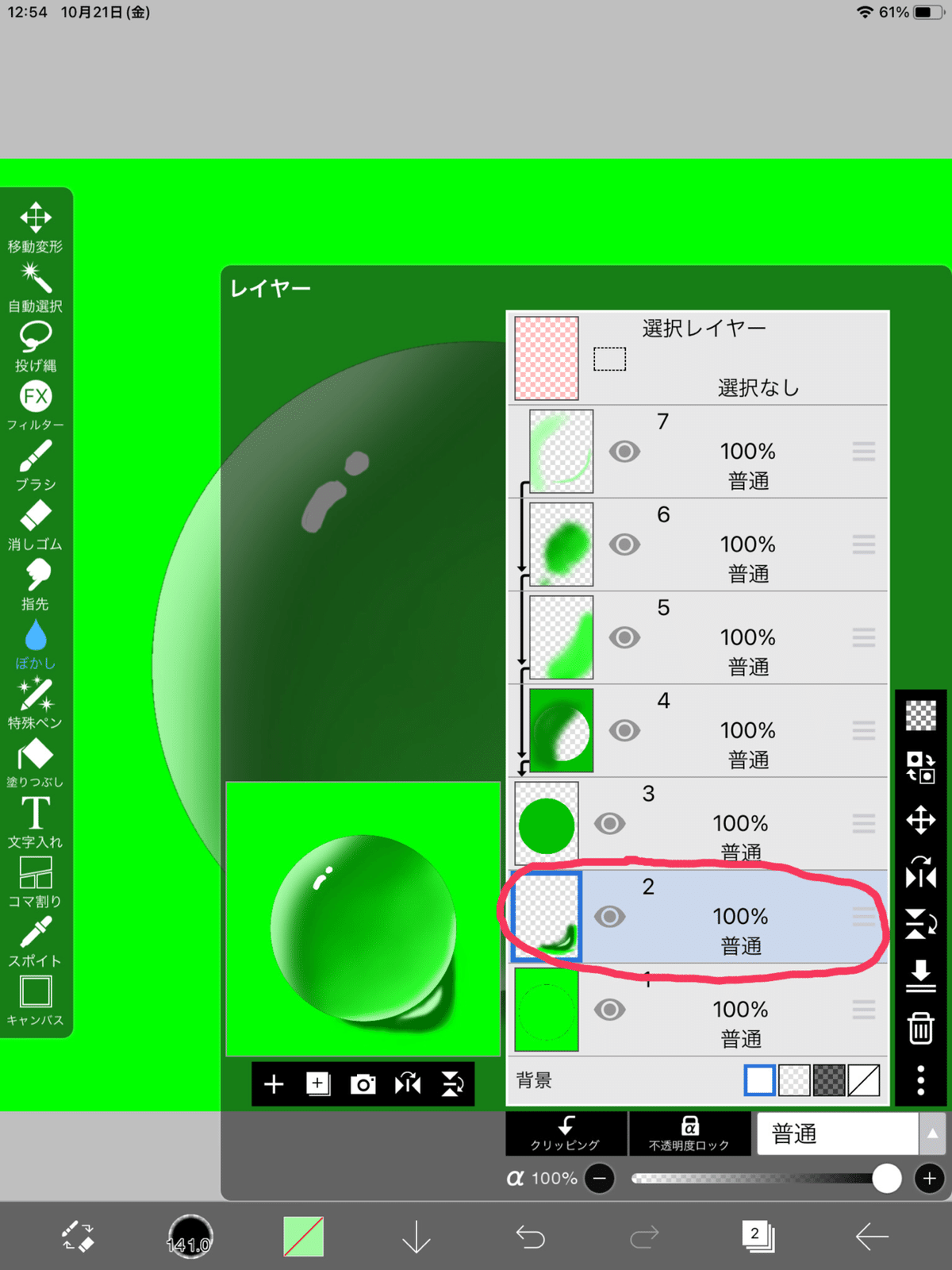Toggle 不透明度ロック alpha lock
The width and height of the screenshot is (952, 1270).
[x=689, y=1133]
